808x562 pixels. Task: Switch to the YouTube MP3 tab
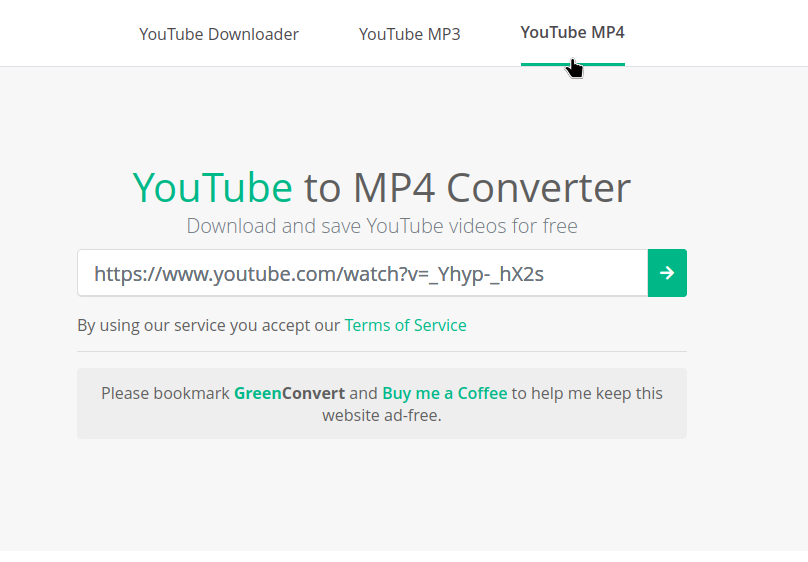point(409,34)
